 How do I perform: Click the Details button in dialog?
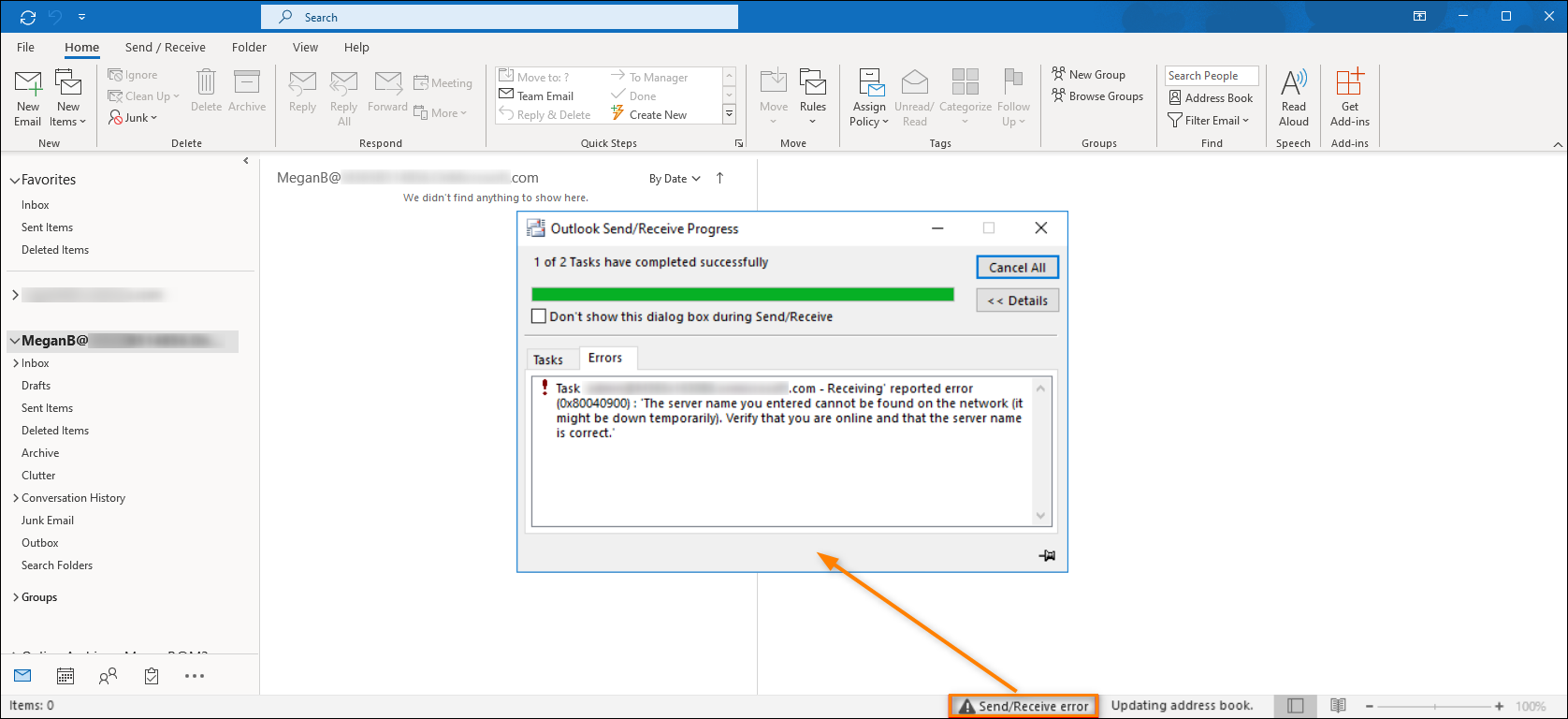(x=1018, y=301)
